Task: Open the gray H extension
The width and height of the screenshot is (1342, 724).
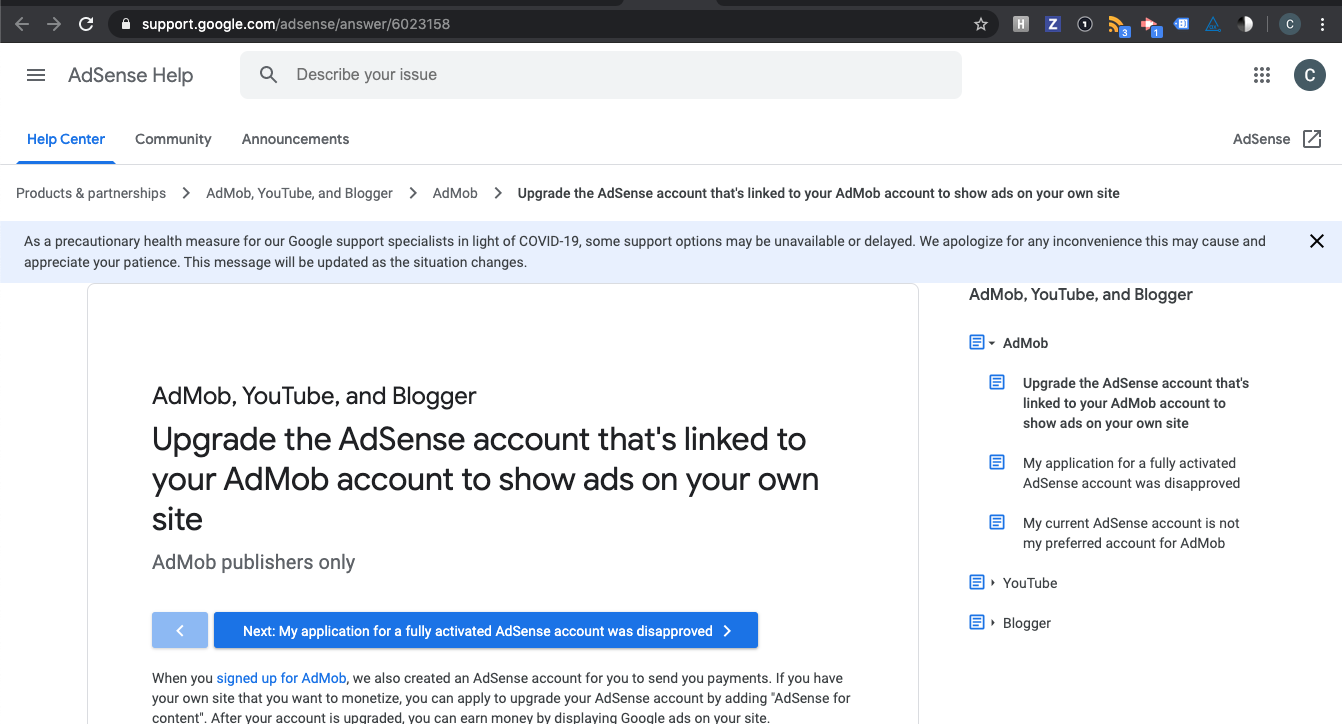Action: [1021, 24]
